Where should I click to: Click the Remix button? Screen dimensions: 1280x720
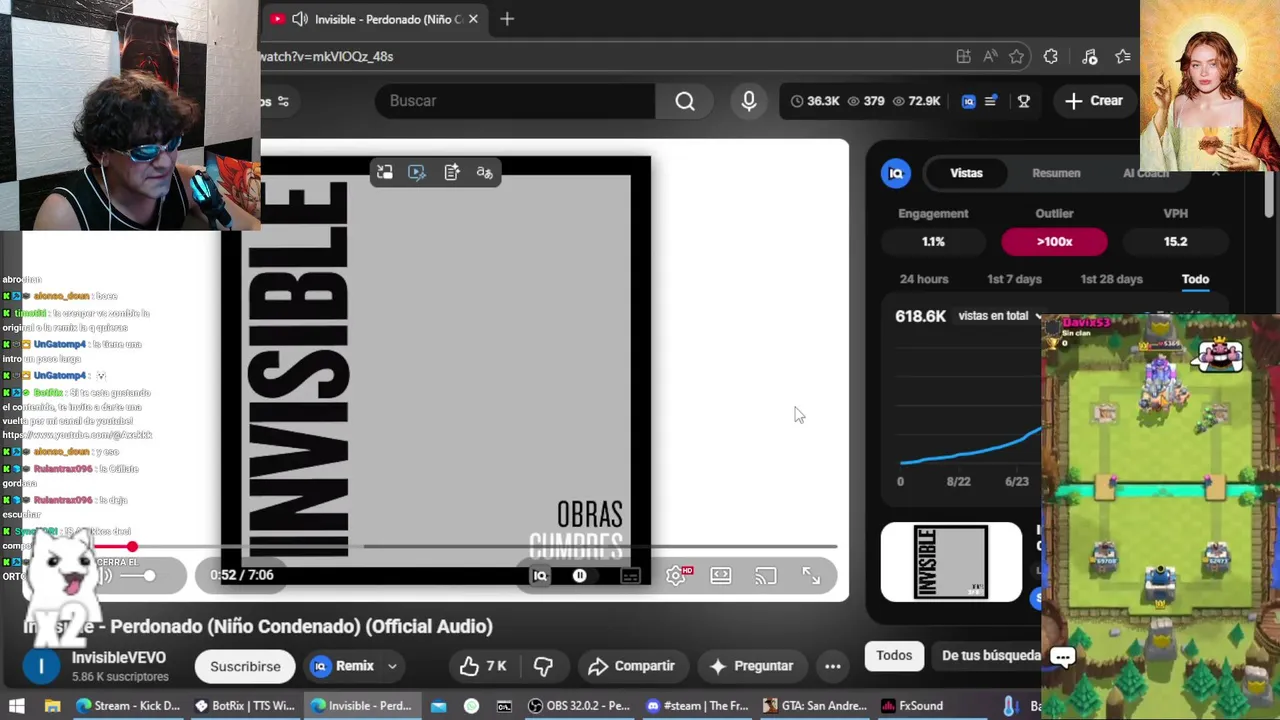pos(343,666)
